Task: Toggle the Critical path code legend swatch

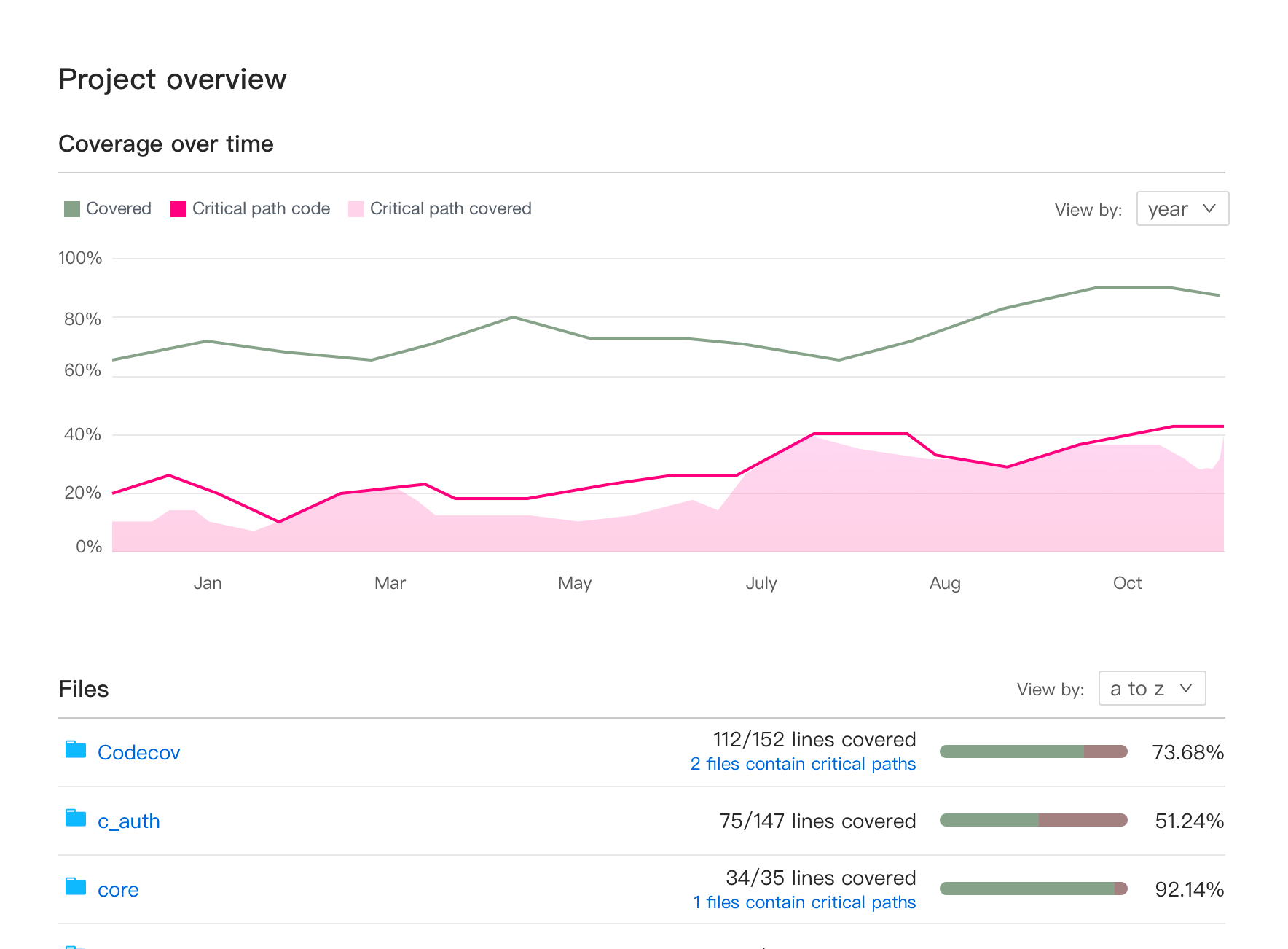Action: (x=178, y=209)
